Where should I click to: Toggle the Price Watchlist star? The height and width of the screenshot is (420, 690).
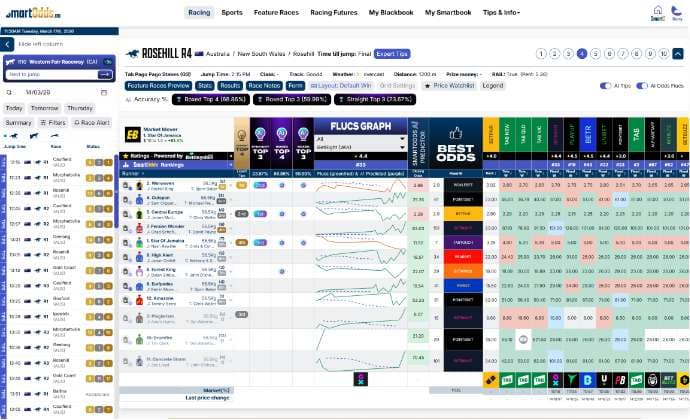pos(428,86)
